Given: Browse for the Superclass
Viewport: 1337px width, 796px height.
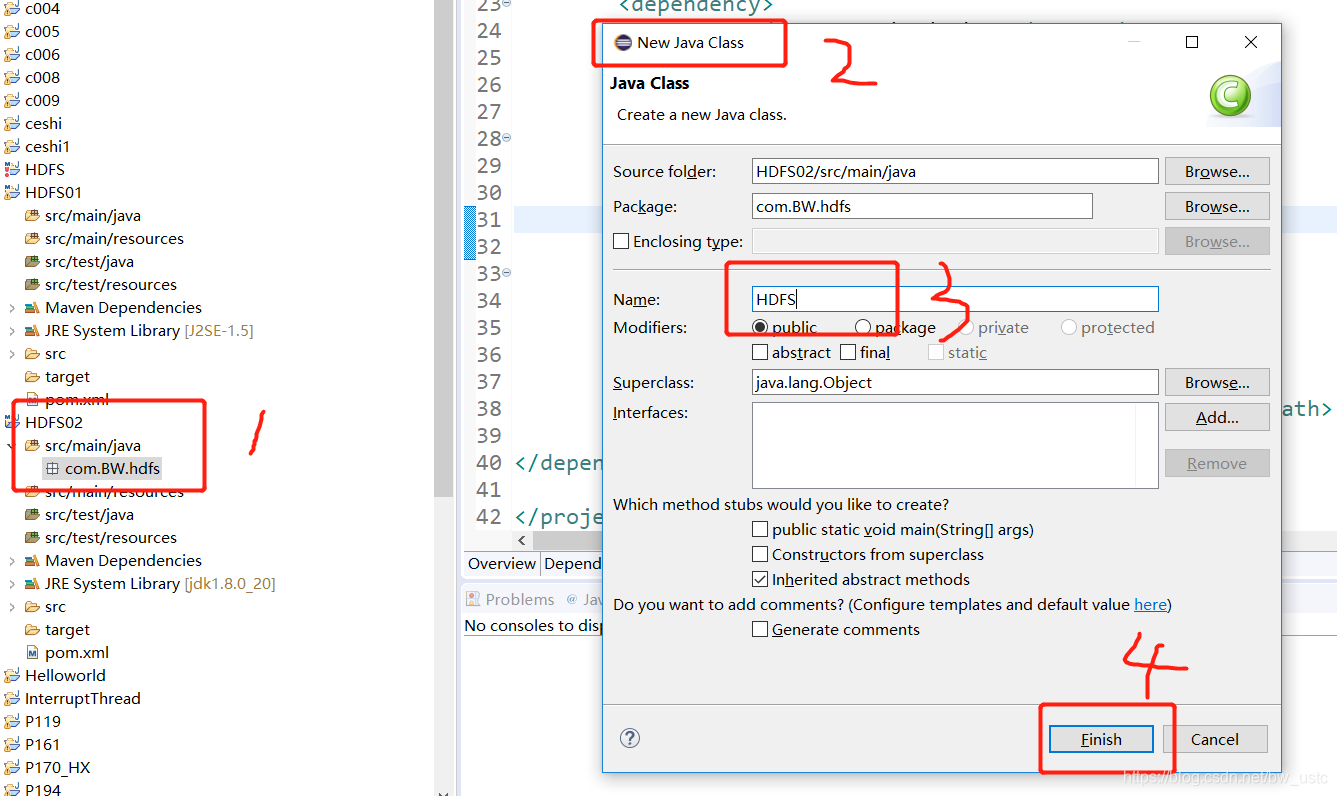Looking at the screenshot, I should pyautogui.click(x=1217, y=382).
